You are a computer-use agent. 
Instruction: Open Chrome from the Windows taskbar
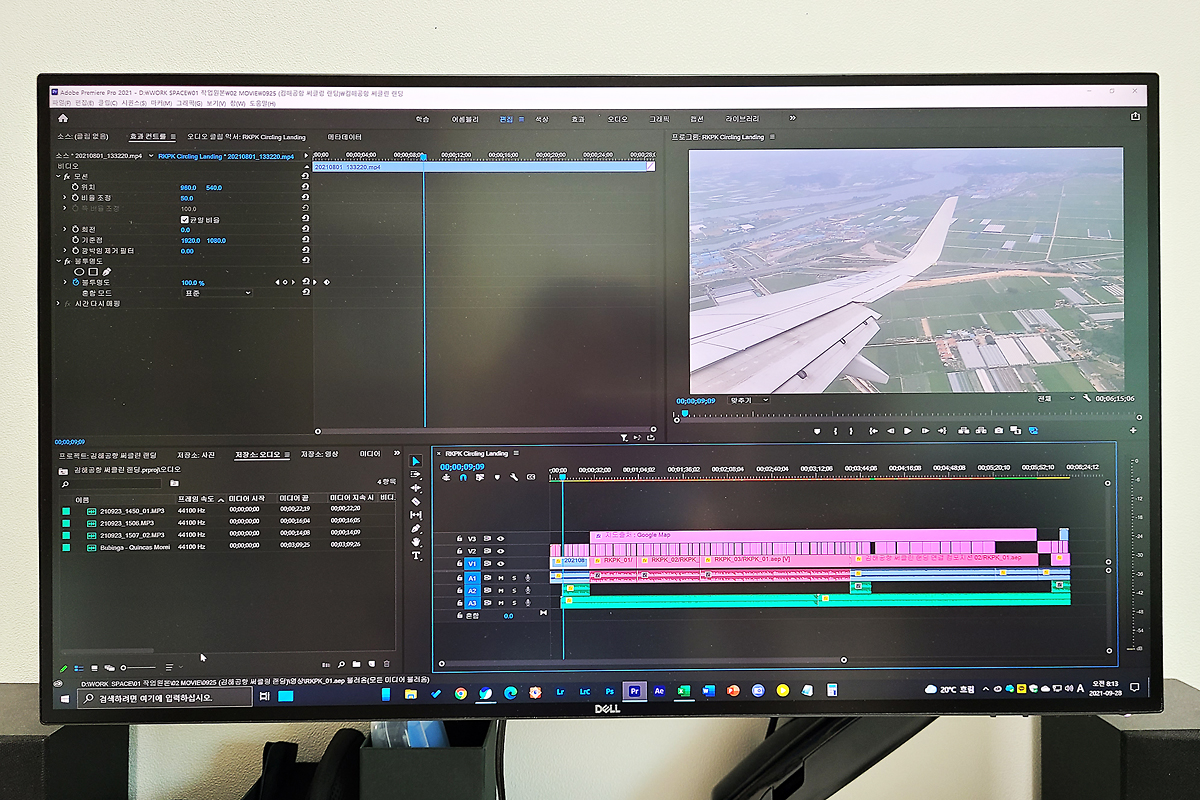pos(461,692)
